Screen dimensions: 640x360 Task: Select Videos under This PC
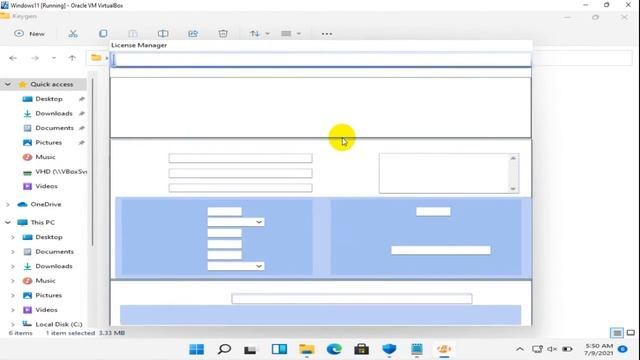coord(46,310)
